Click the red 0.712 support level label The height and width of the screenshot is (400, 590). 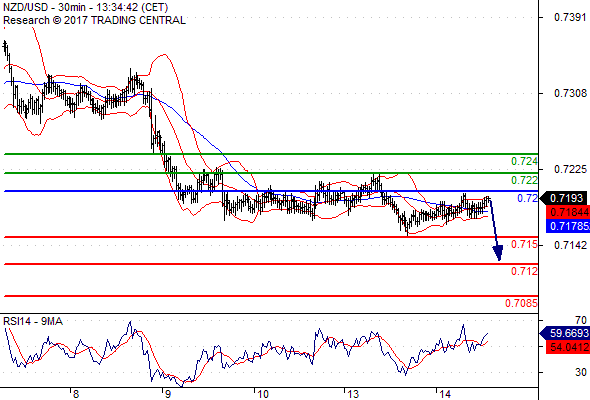[x=524, y=271]
